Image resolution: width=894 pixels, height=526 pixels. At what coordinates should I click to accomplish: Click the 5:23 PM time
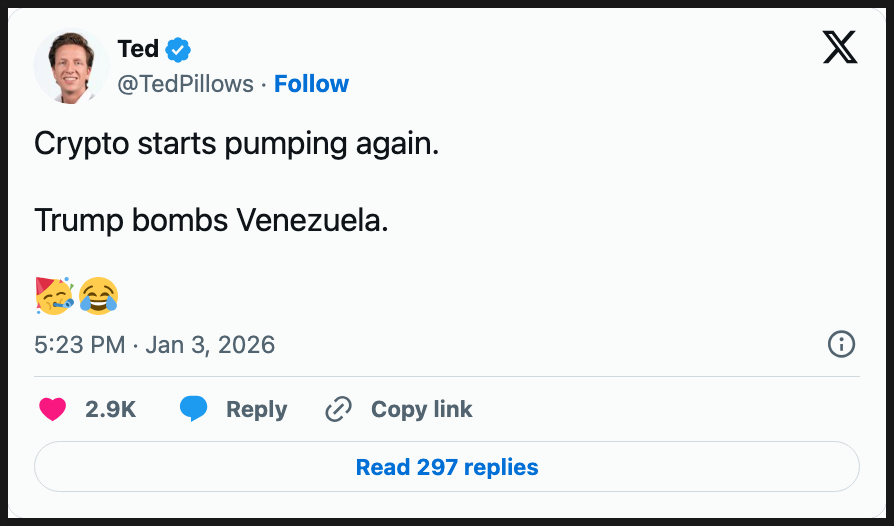point(80,345)
